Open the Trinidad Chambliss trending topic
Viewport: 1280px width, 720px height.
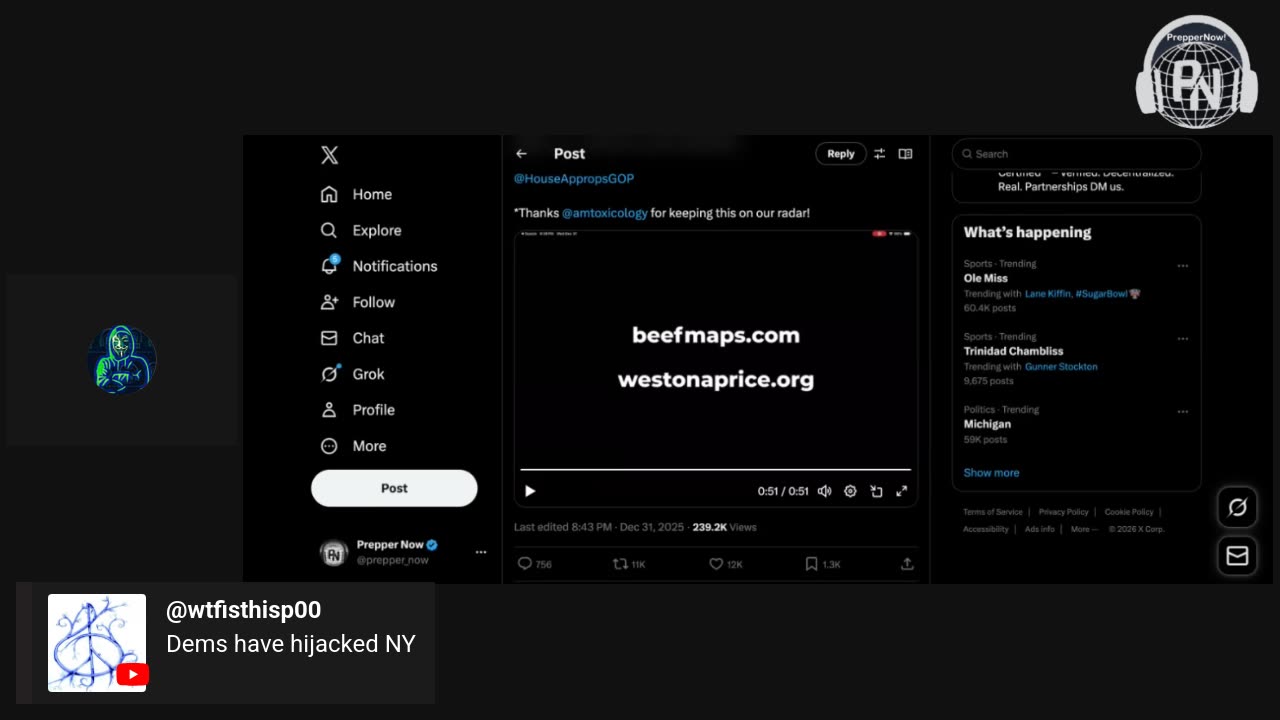(1013, 351)
